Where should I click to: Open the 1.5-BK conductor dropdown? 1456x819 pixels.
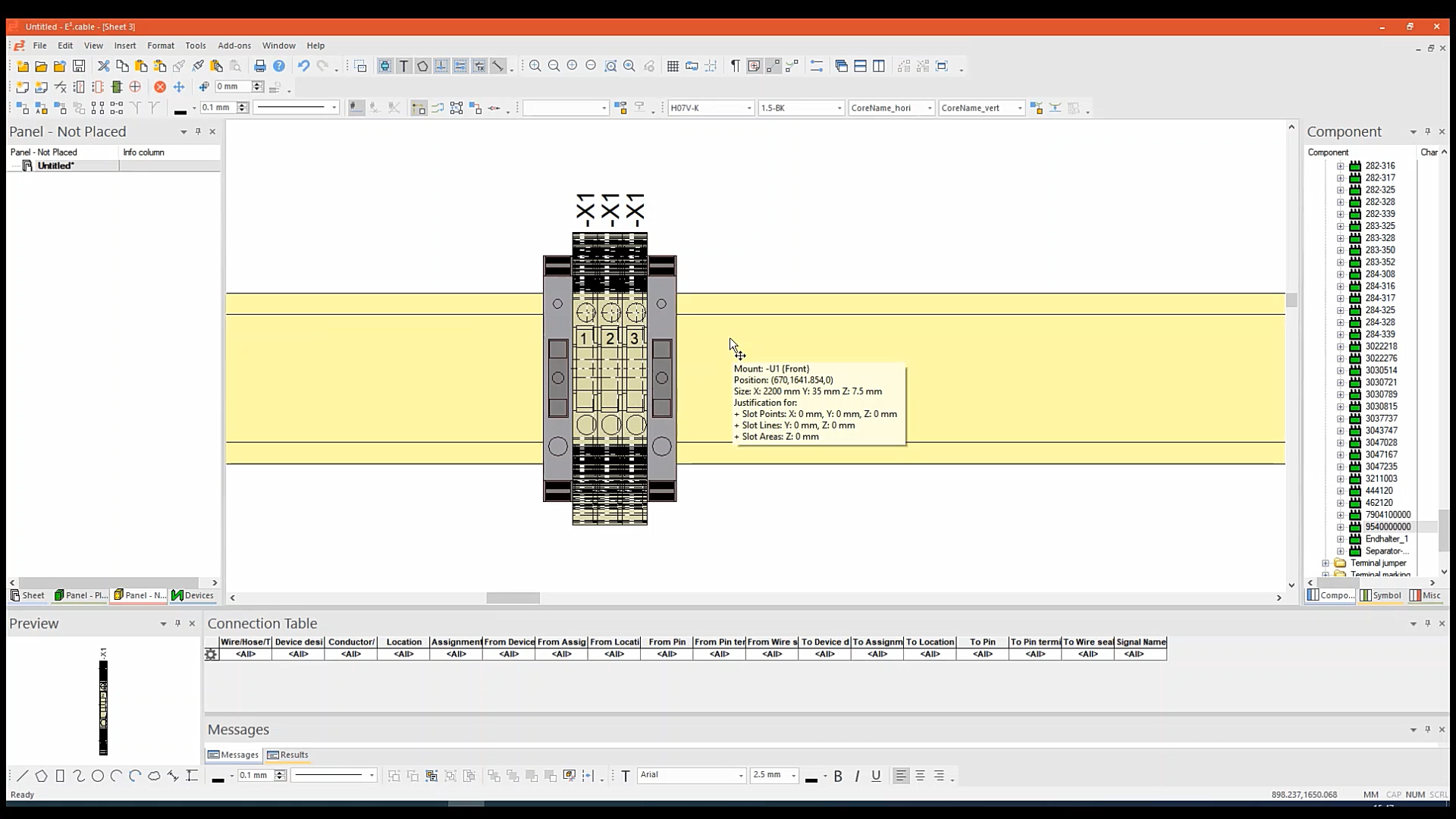[839, 108]
